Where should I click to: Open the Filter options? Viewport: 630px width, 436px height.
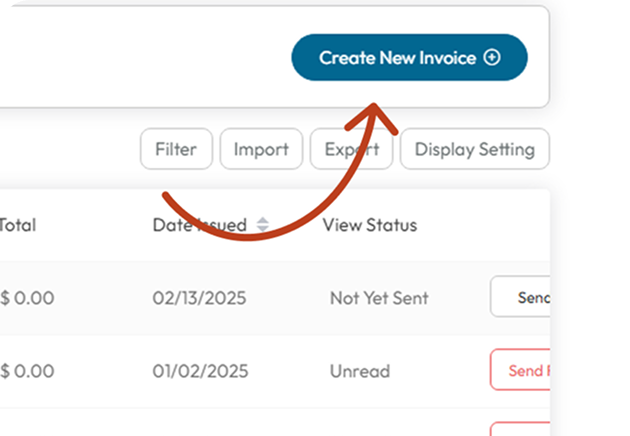176,150
